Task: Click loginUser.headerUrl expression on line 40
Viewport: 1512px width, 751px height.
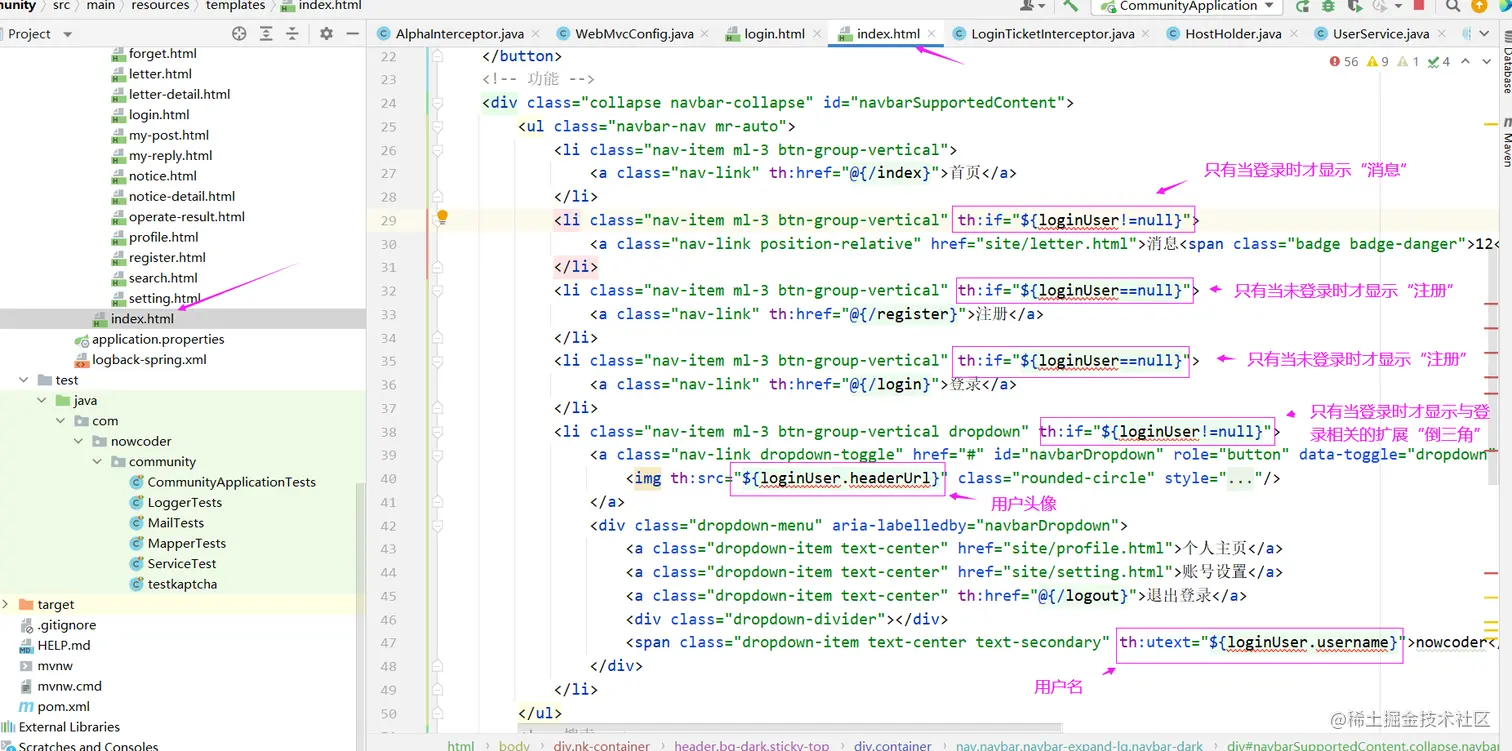Action: tap(839, 478)
